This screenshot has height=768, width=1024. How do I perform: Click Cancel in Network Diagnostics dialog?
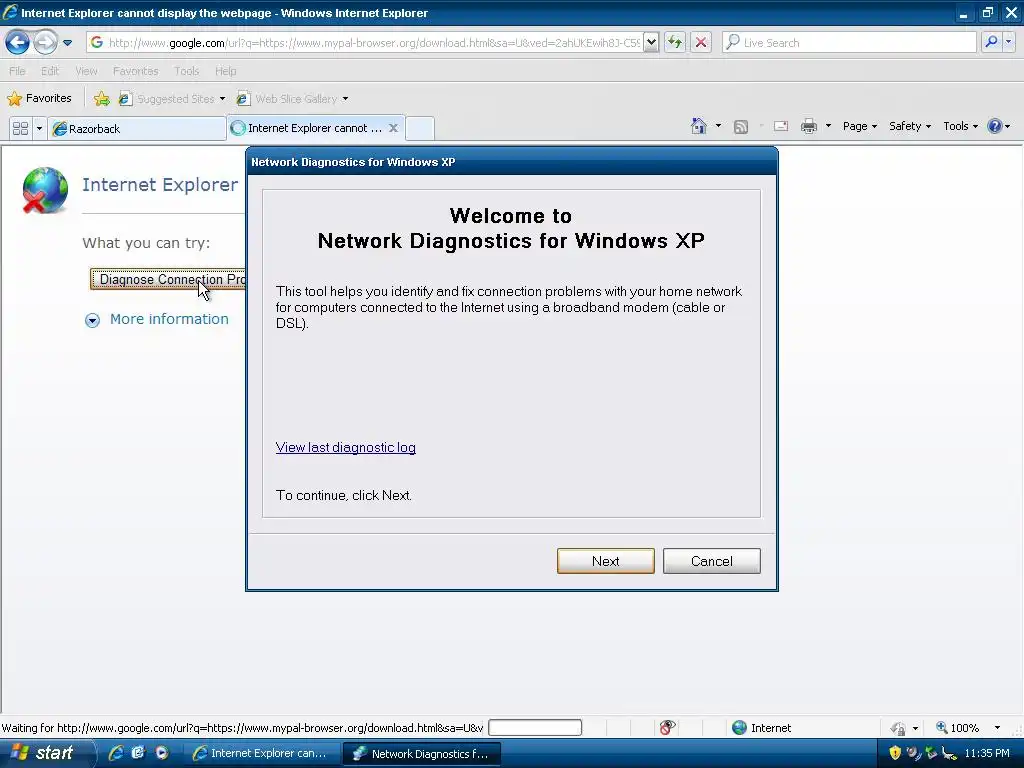(x=711, y=561)
